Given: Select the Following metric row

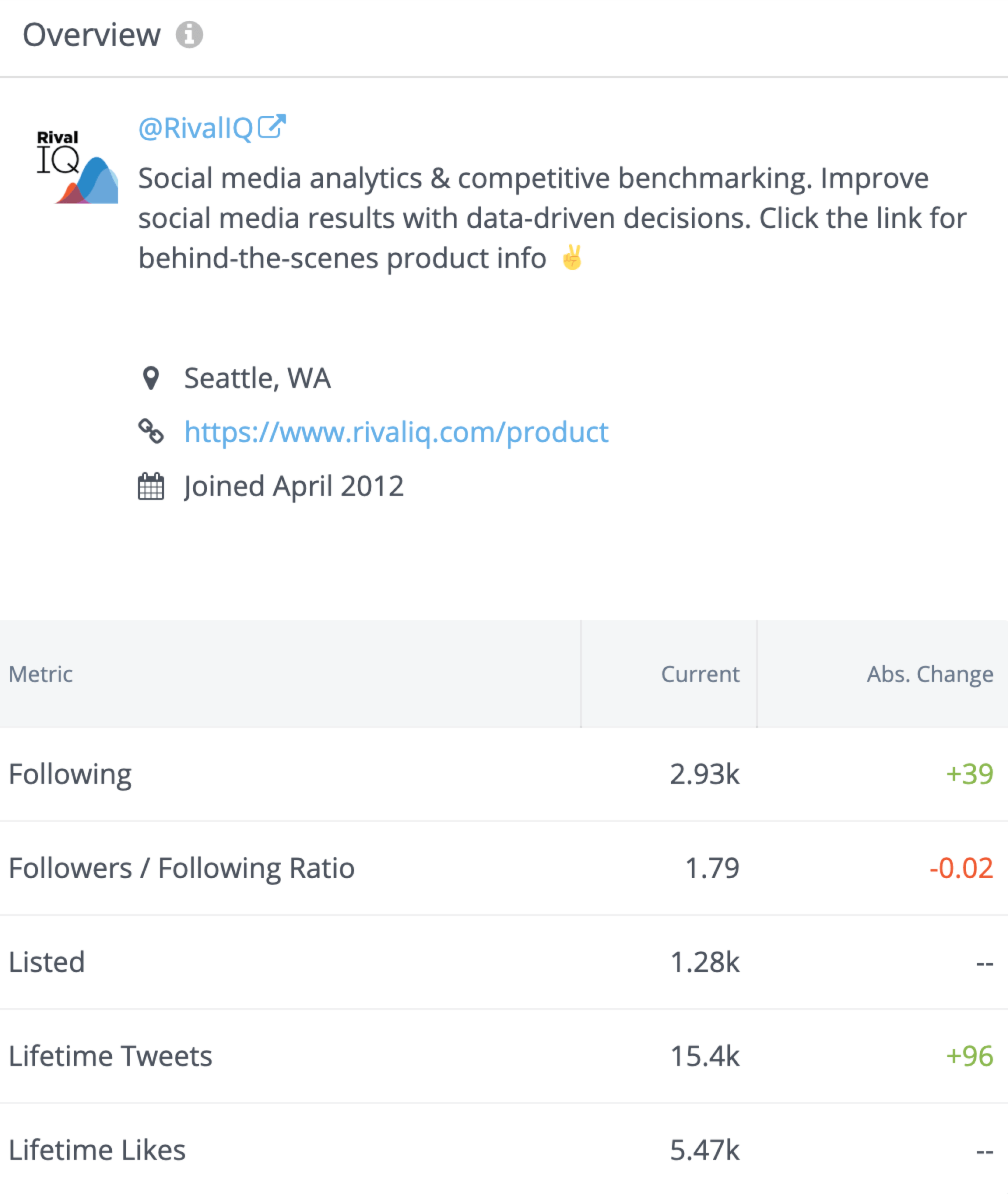Looking at the screenshot, I should 70,774.
